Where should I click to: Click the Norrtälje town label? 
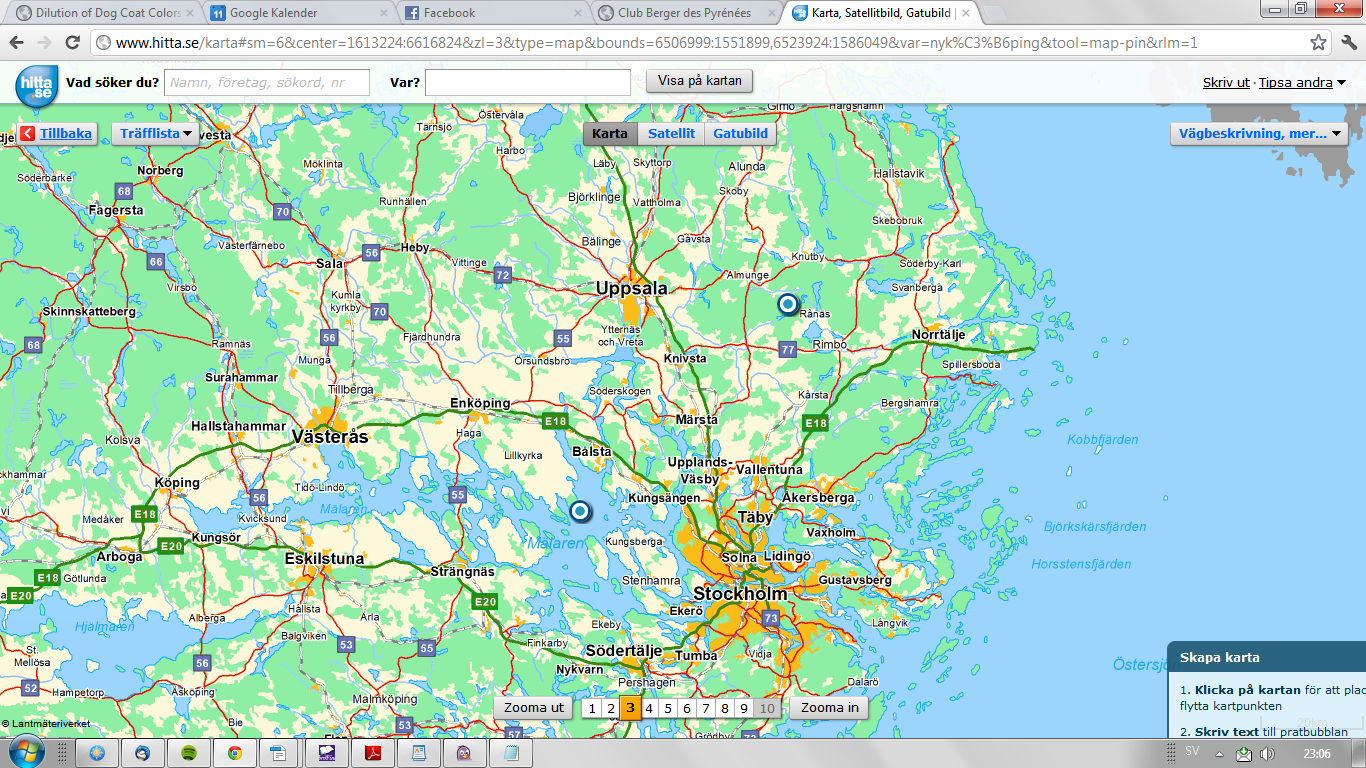pos(938,335)
